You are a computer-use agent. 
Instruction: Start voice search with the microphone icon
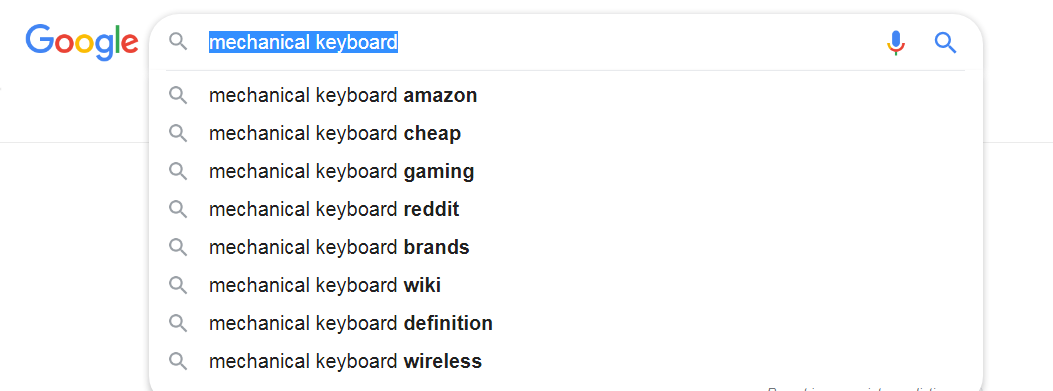pos(896,43)
